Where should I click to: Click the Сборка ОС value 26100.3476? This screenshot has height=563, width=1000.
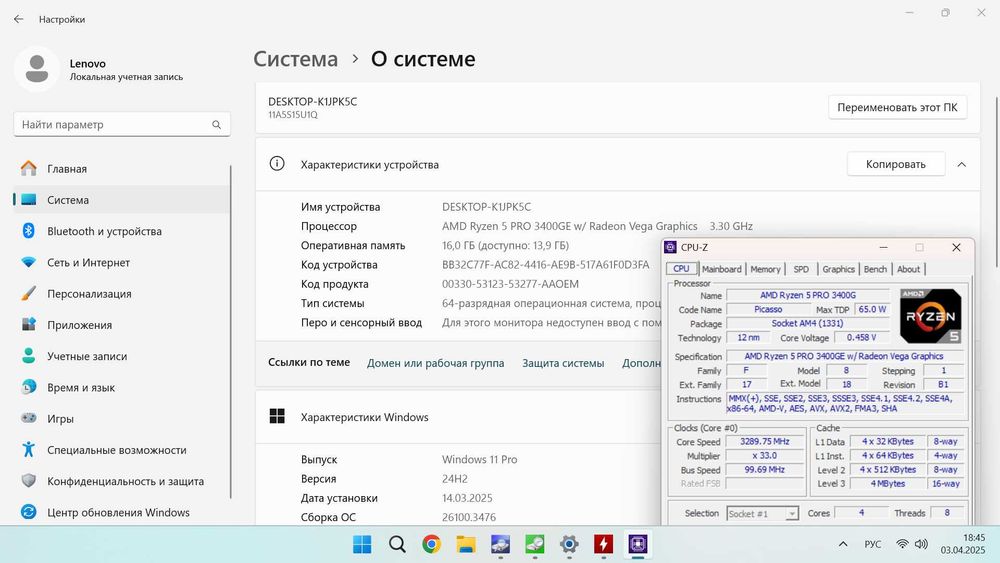tap(469, 517)
